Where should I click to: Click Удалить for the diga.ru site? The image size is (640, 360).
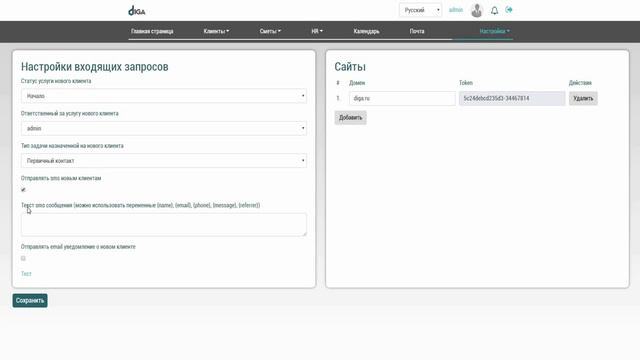[x=583, y=98]
